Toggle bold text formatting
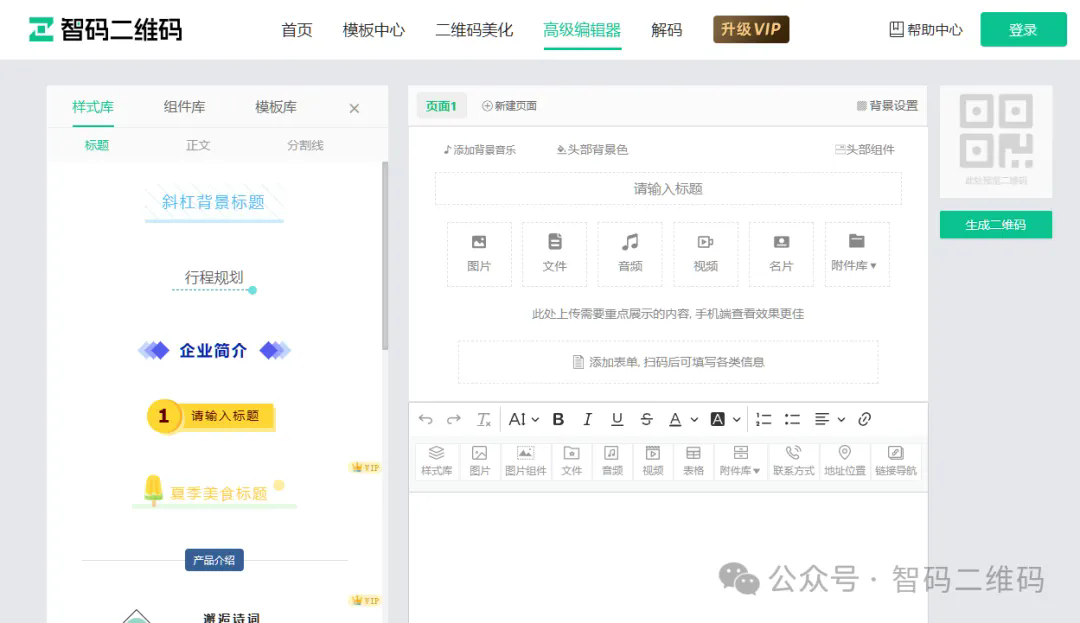 tap(558, 419)
